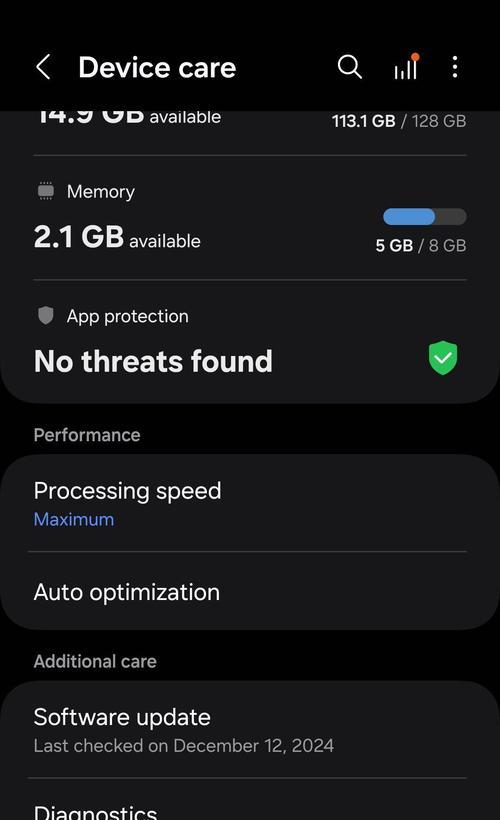Tap the green checkmark shield badge
The width and height of the screenshot is (500, 820).
(x=443, y=358)
